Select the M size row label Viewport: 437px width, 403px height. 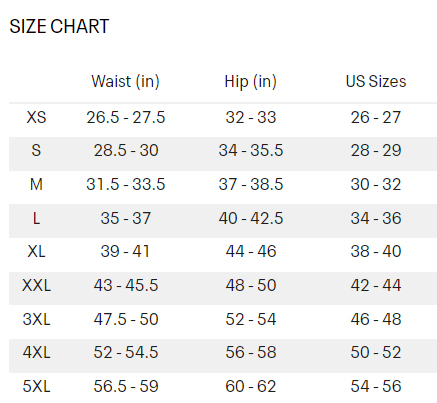pyautogui.click(x=36, y=184)
